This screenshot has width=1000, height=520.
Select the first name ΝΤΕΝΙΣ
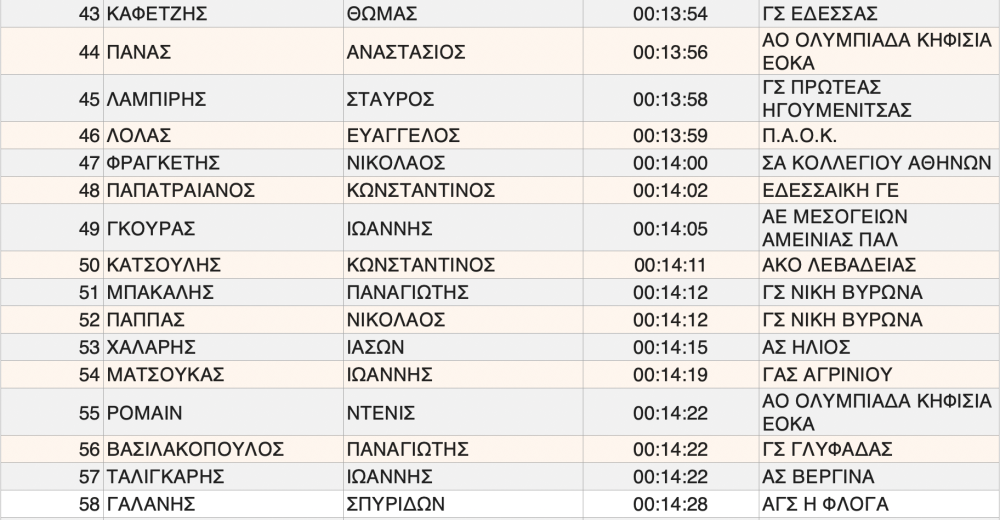[380, 413]
